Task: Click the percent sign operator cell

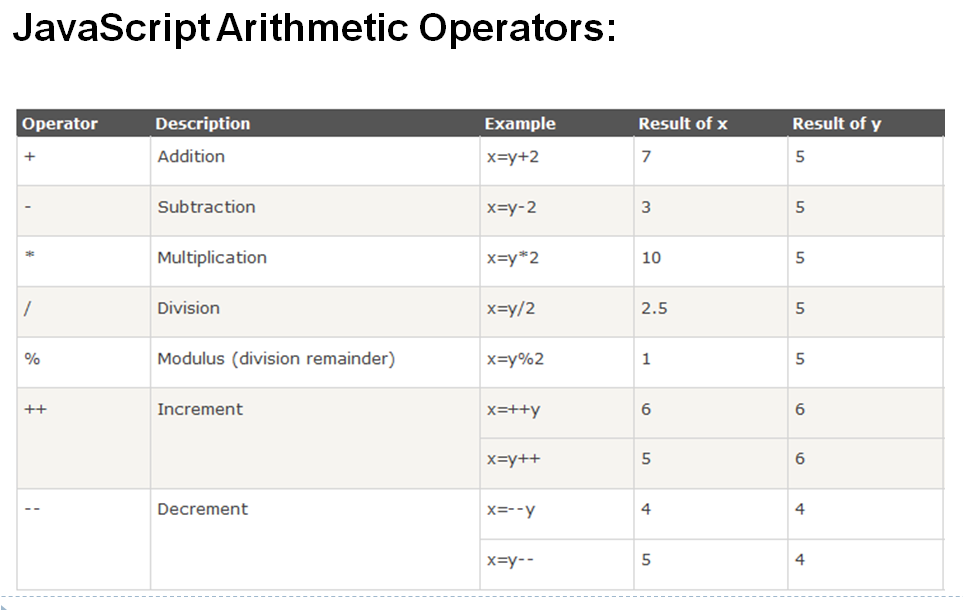Action: [32, 359]
